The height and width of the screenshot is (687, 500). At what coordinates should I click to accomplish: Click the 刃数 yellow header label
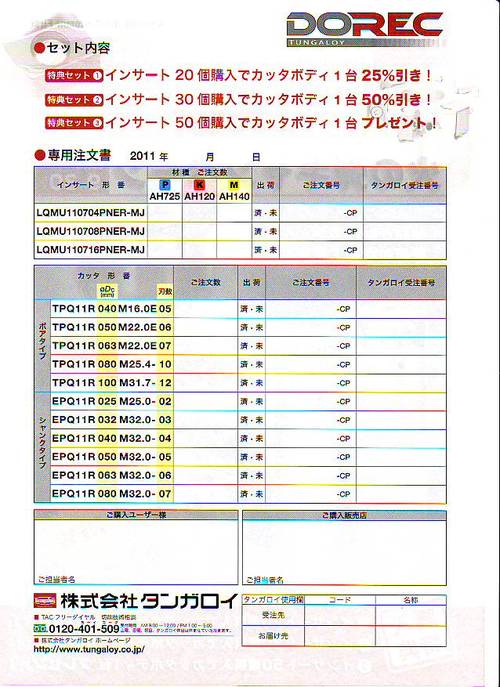click(x=165, y=291)
